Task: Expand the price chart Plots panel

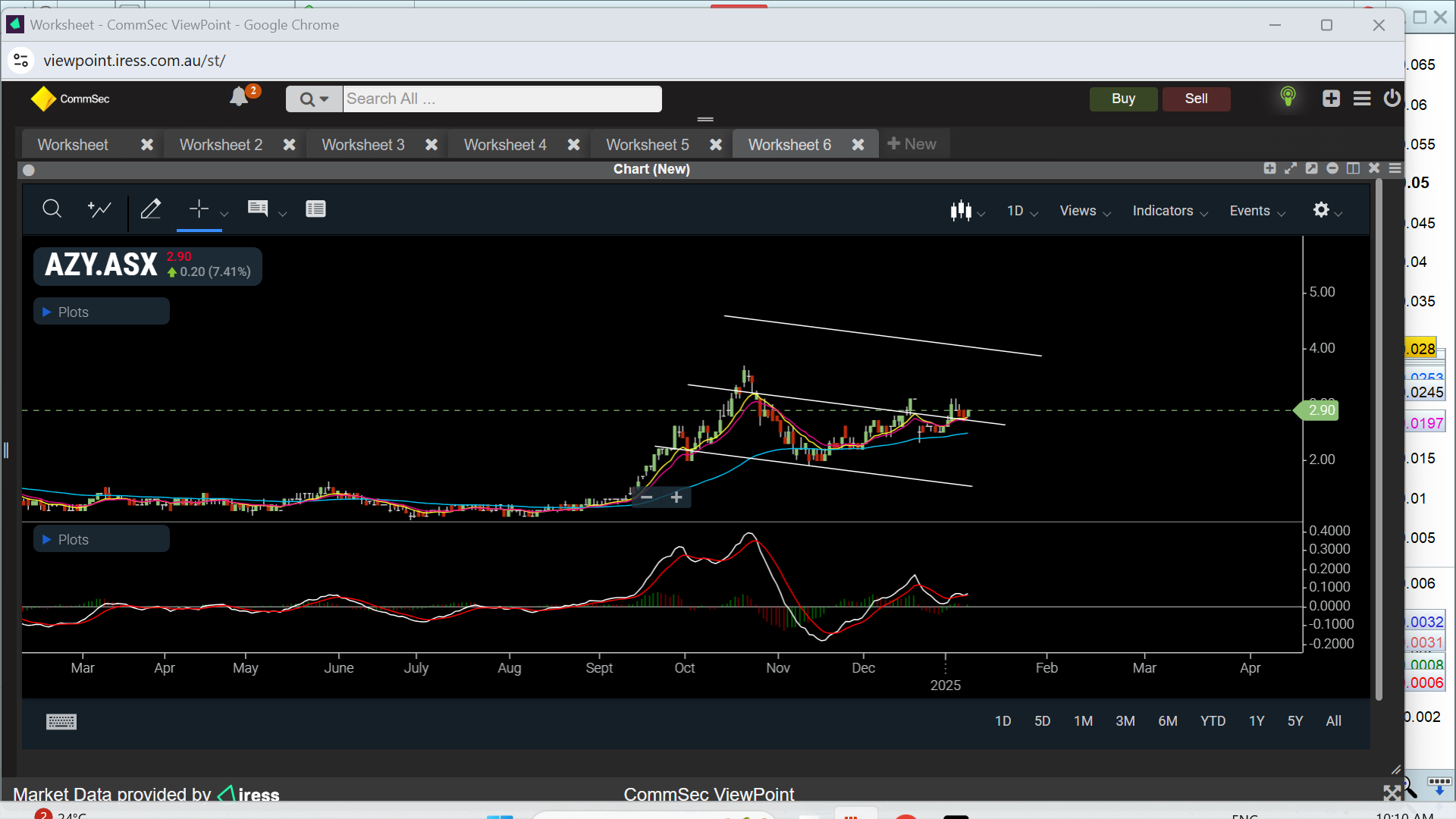Action: pyautogui.click(x=102, y=312)
